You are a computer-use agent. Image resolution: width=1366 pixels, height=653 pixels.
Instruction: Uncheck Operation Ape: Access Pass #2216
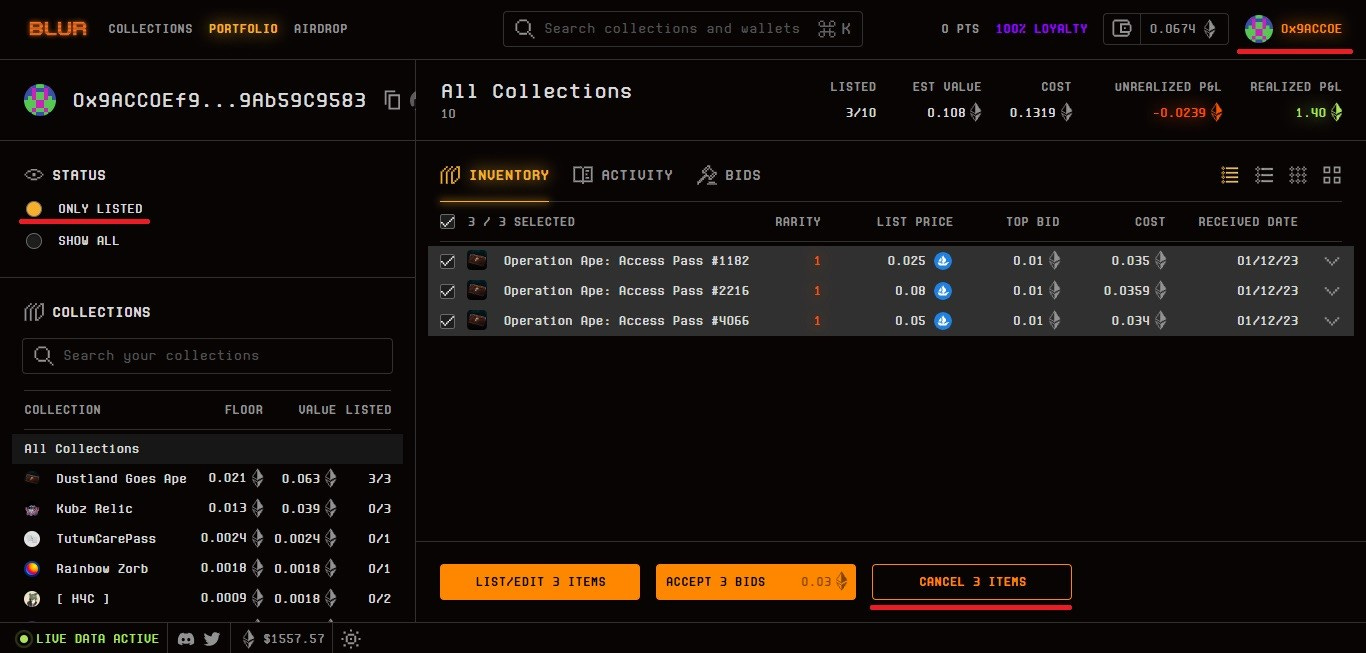[448, 291]
